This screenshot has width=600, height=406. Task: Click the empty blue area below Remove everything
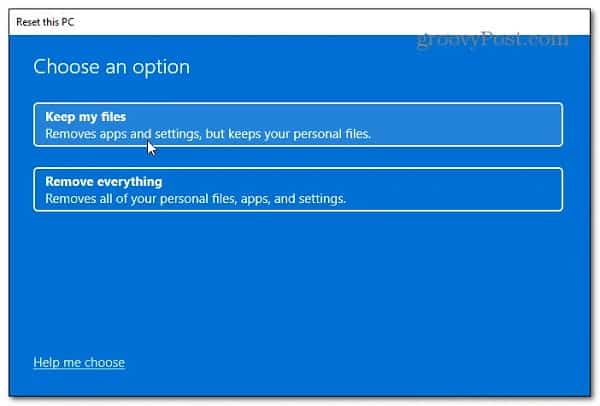[300, 280]
